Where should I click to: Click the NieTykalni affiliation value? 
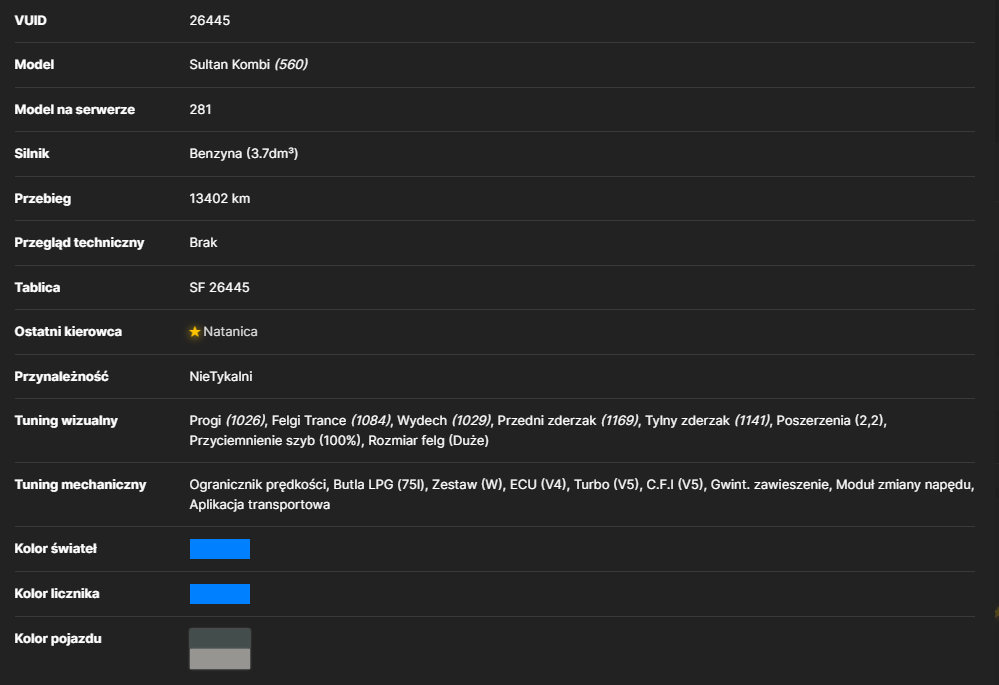click(220, 377)
